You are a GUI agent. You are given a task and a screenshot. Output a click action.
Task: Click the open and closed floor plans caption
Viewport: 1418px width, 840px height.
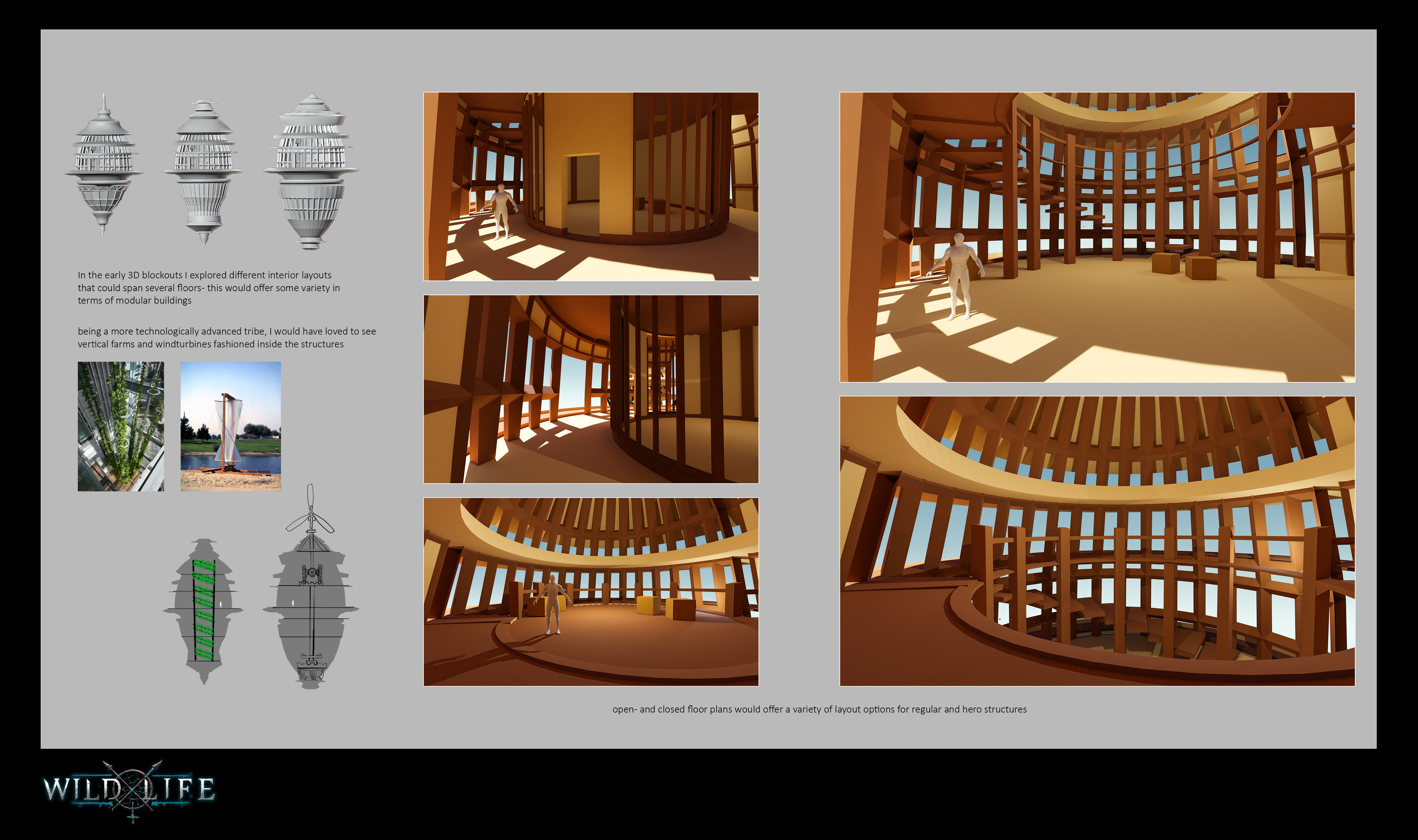click(x=819, y=709)
